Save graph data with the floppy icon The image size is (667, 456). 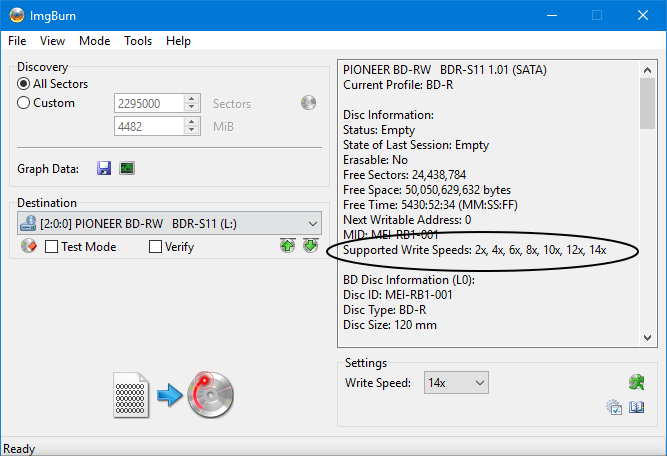click(104, 168)
